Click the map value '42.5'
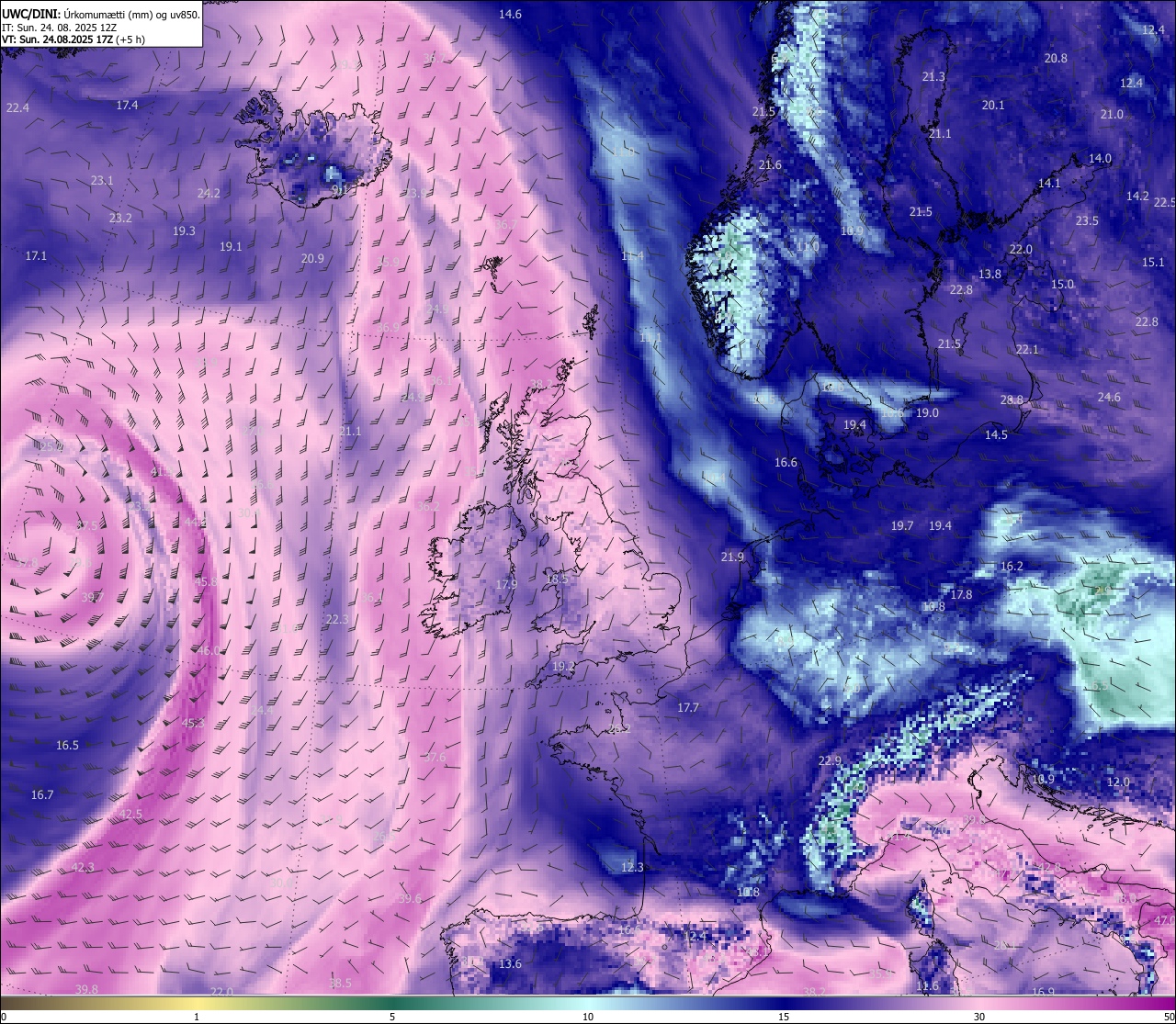This screenshot has height=1024, width=1176. click(130, 815)
